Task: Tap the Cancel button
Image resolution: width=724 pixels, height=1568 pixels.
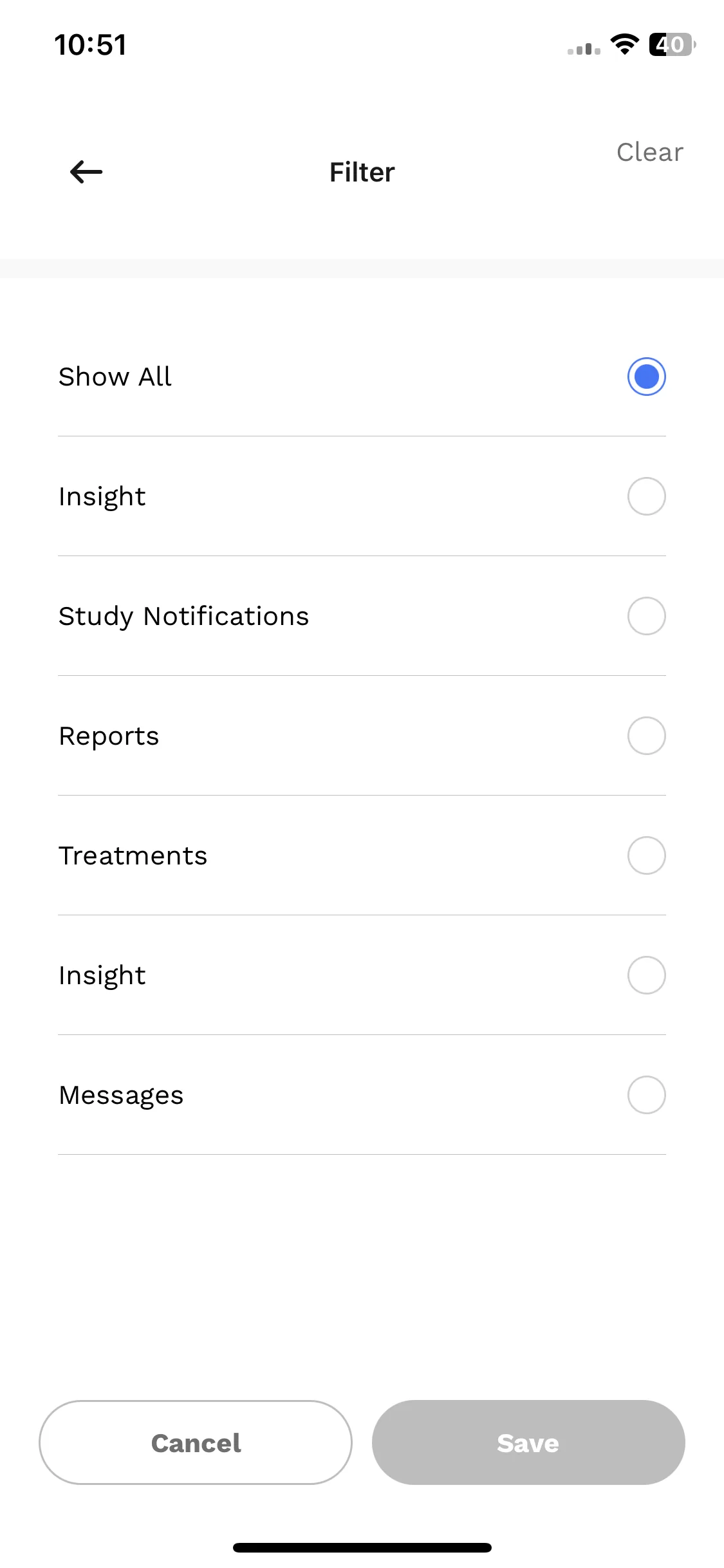Action: [196, 1442]
